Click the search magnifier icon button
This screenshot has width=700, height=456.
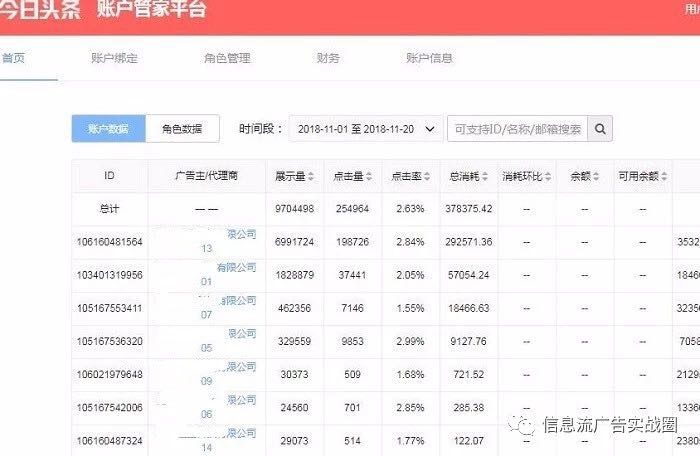click(600, 129)
